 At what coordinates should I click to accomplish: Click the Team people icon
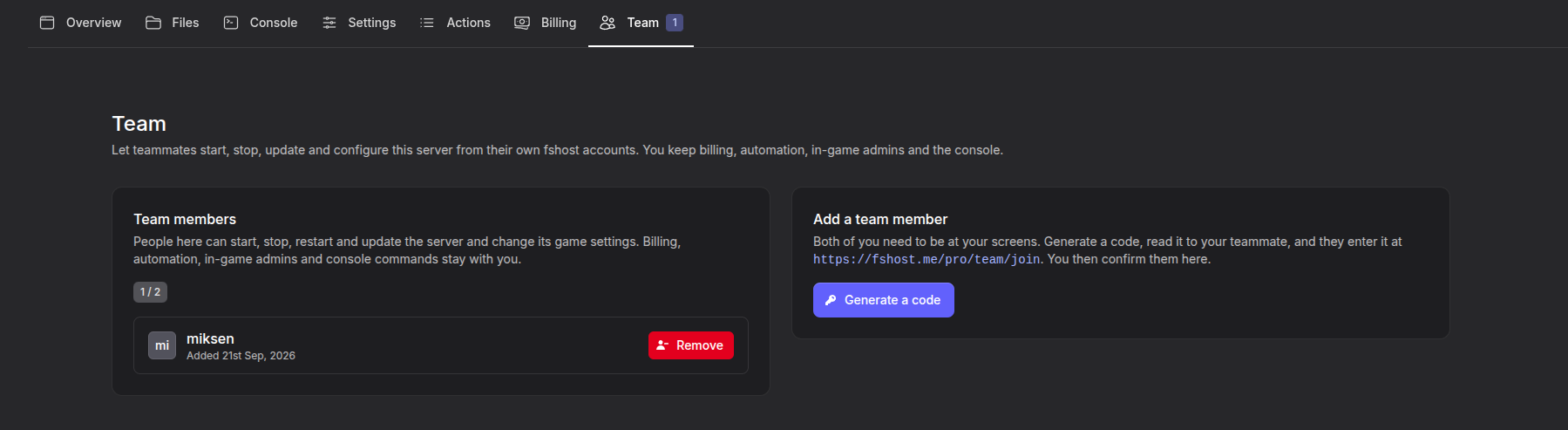click(608, 23)
